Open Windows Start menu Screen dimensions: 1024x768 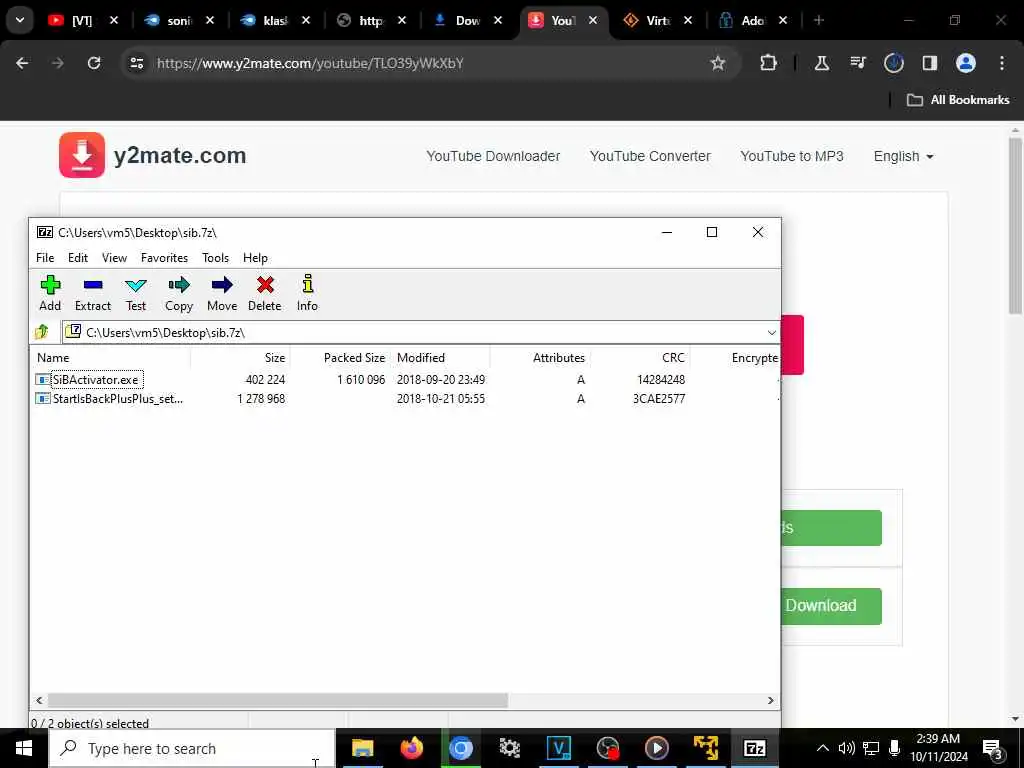[x=24, y=748]
